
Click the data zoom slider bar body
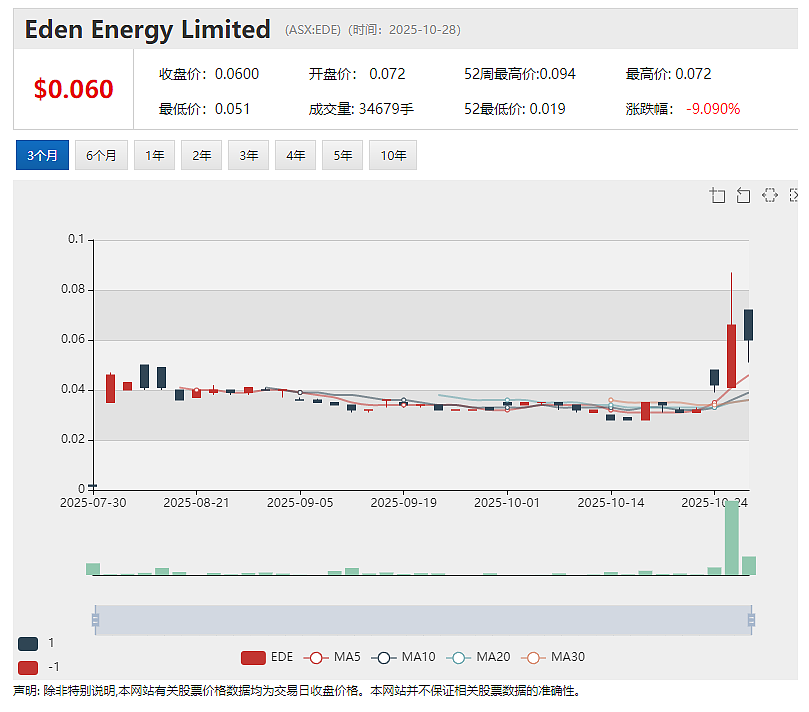tap(423, 620)
